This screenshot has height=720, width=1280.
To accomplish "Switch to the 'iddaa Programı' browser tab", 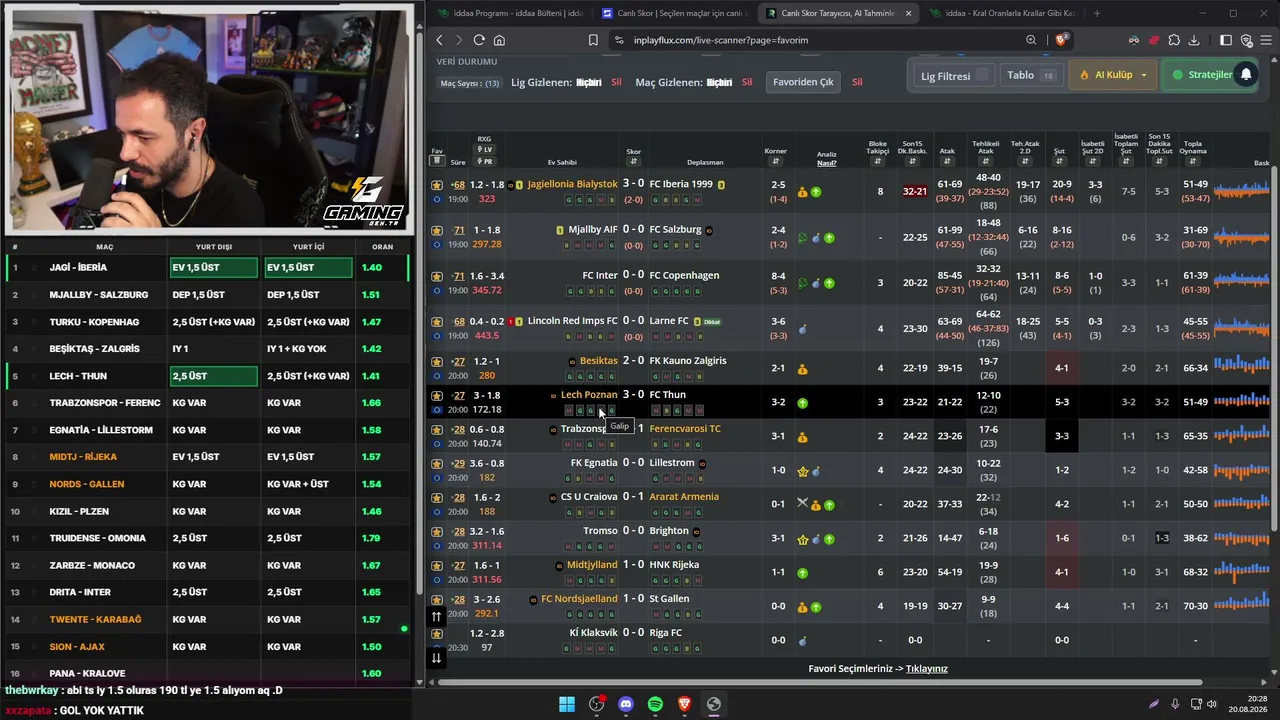I will point(510,13).
